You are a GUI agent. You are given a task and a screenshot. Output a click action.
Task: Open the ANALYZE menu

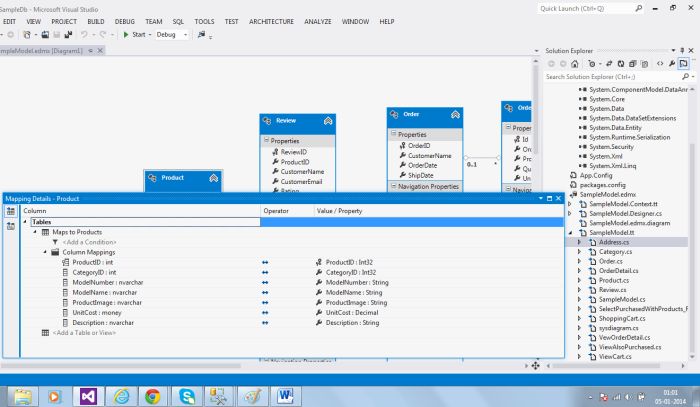click(x=317, y=21)
